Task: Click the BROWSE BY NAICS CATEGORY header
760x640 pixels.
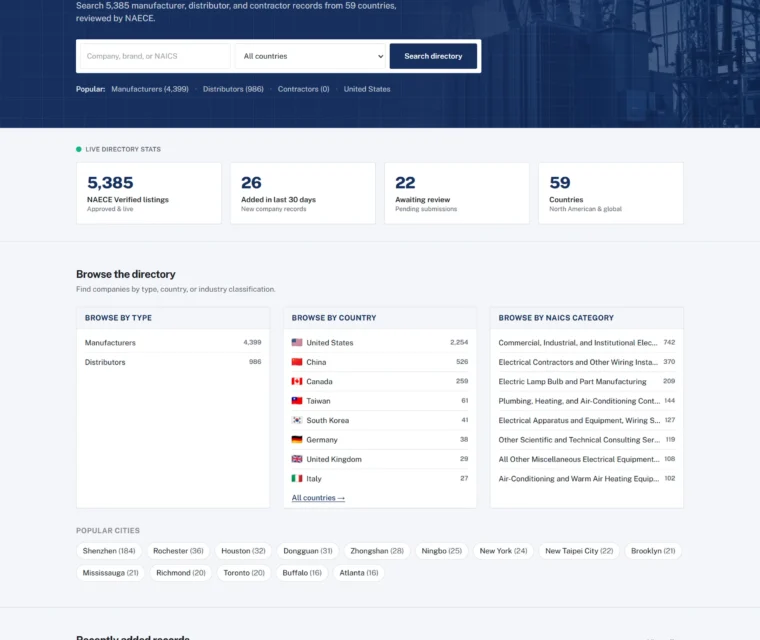Action: 556,318
